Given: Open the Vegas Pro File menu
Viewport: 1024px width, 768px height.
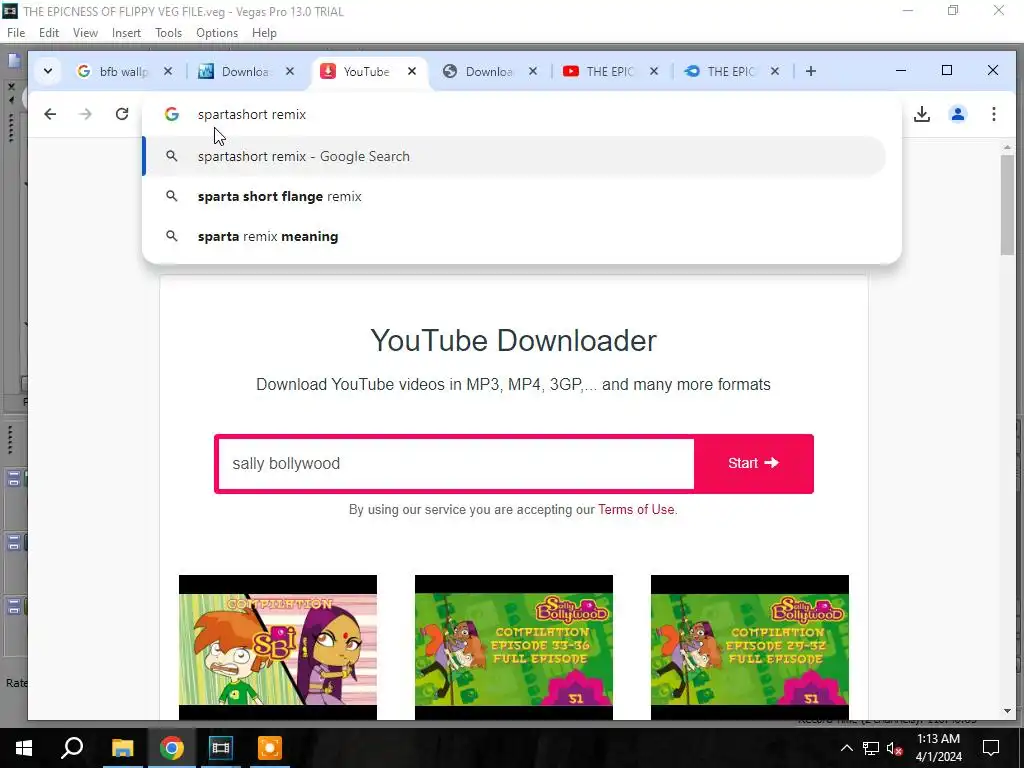Looking at the screenshot, I should pos(16,33).
